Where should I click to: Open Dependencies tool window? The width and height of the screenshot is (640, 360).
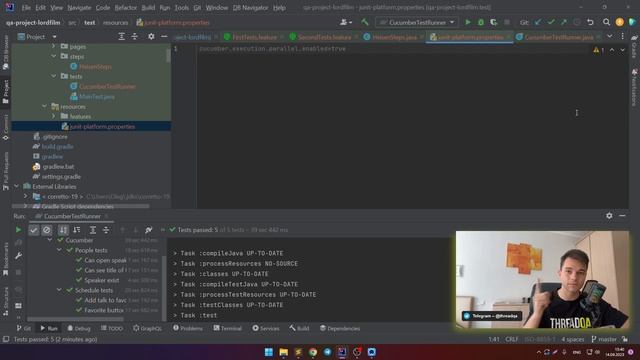tap(340, 329)
